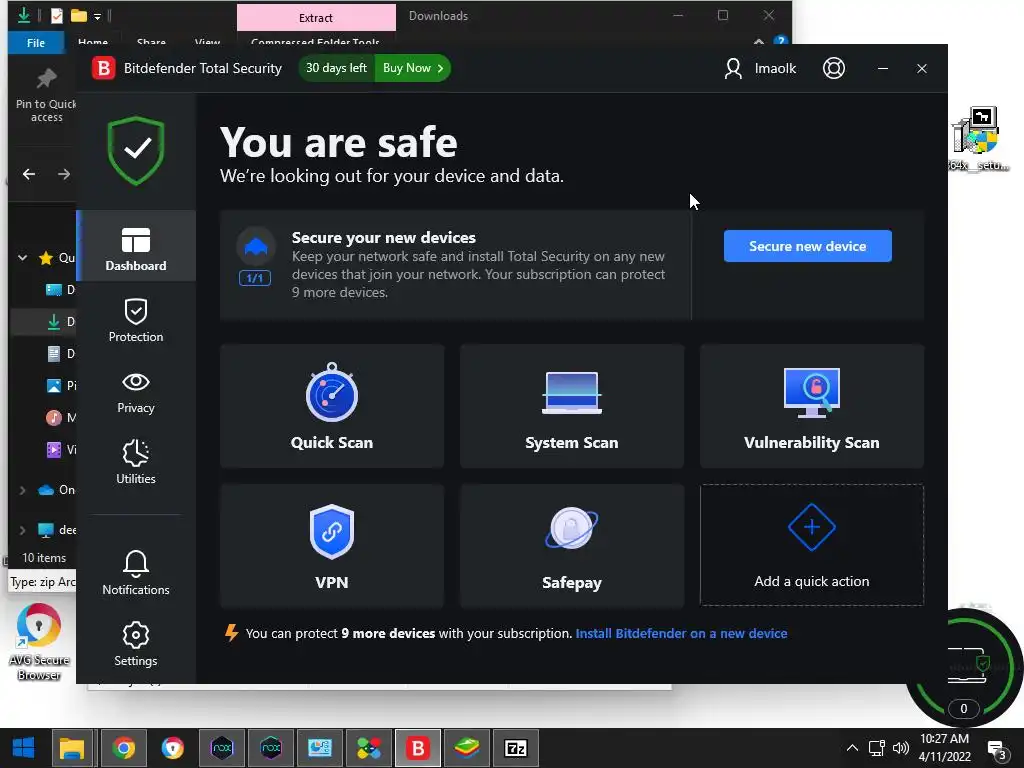Open the Share tab in Explorer
The image size is (1024, 768).
pyautogui.click(x=151, y=42)
